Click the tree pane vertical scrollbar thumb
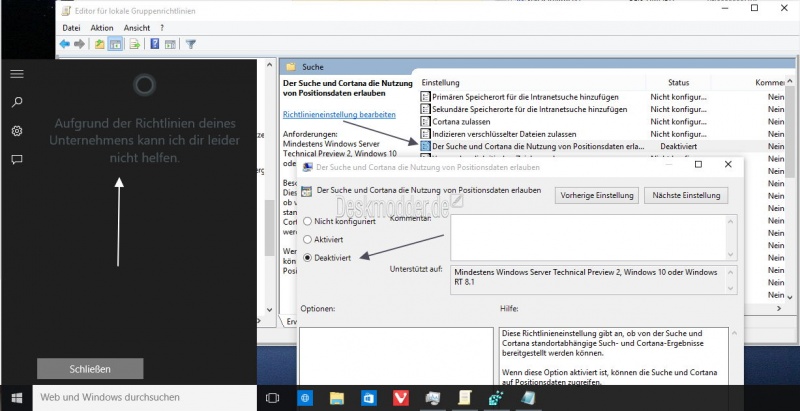Image resolution: width=800 pixels, height=411 pixels. pos(270,227)
